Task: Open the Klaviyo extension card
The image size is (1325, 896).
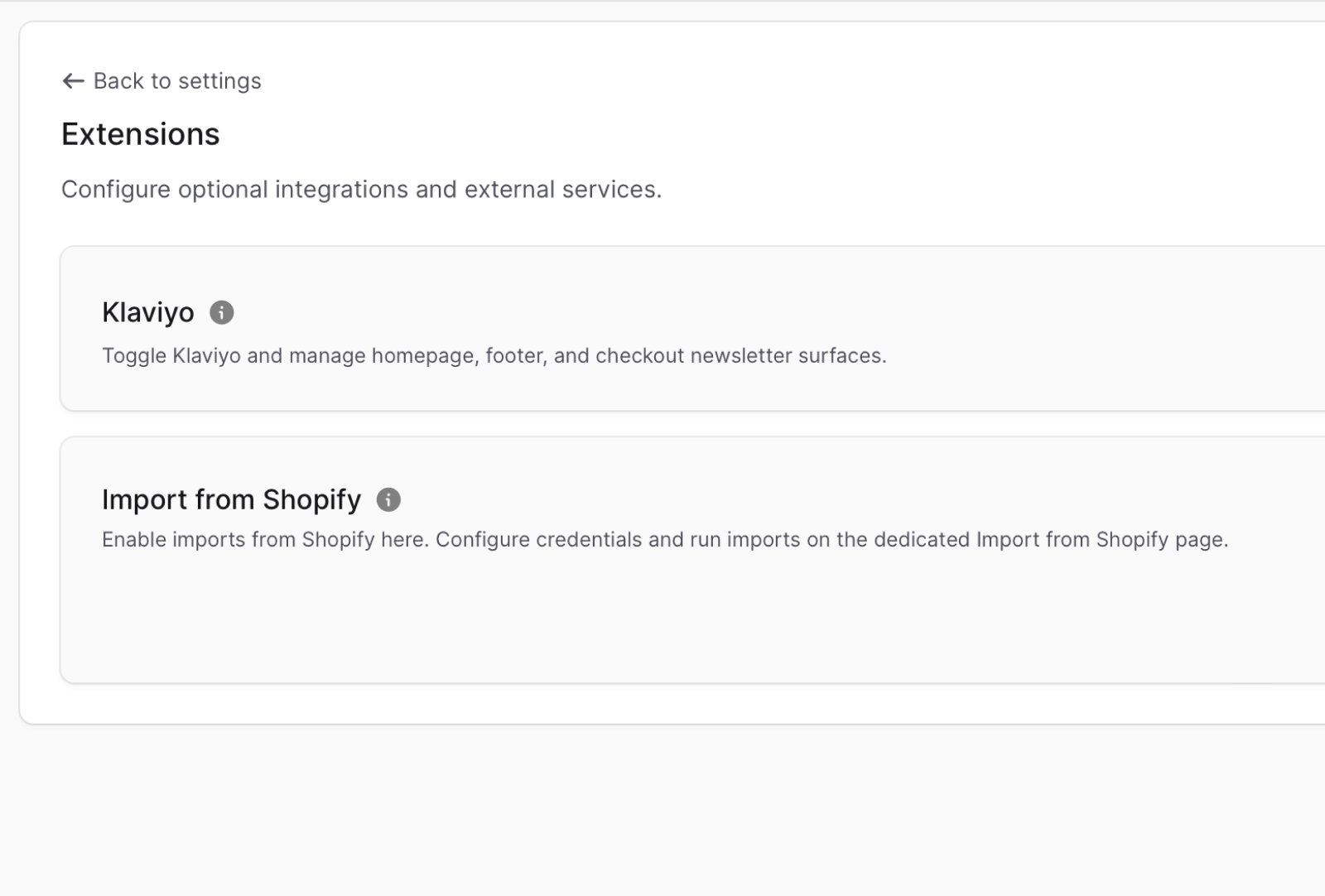Action: [580, 327]
